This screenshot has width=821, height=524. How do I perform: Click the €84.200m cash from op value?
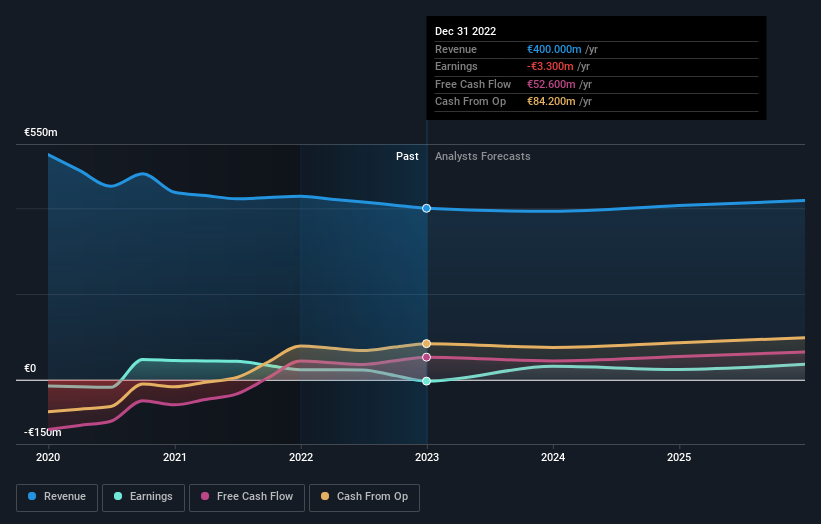[551, 102]
